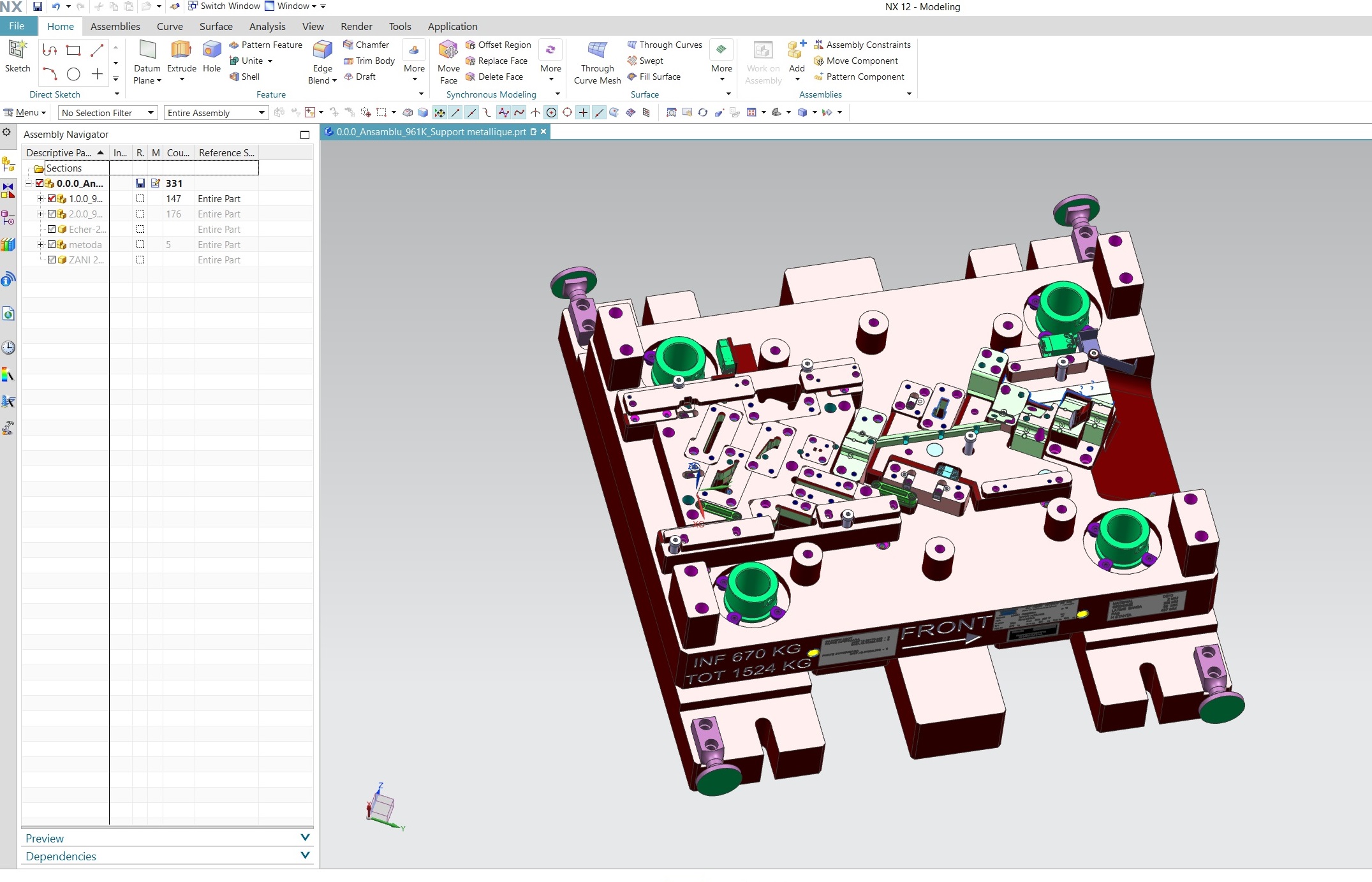Open the Analysis tab
The height and width of the screenshot is (882, 1372).
pyautogui.click(x=267, y=26)
